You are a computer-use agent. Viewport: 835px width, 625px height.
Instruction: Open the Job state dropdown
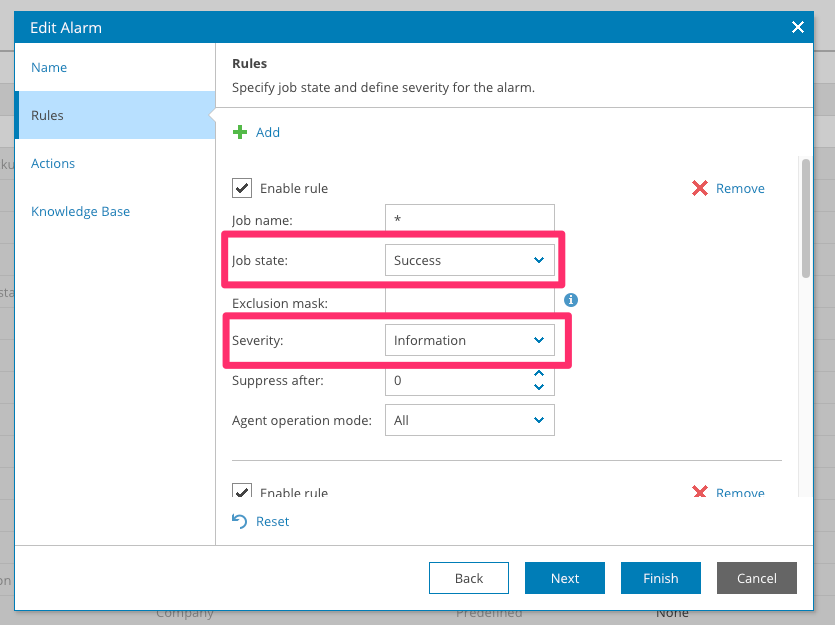[x=469, y=260]
